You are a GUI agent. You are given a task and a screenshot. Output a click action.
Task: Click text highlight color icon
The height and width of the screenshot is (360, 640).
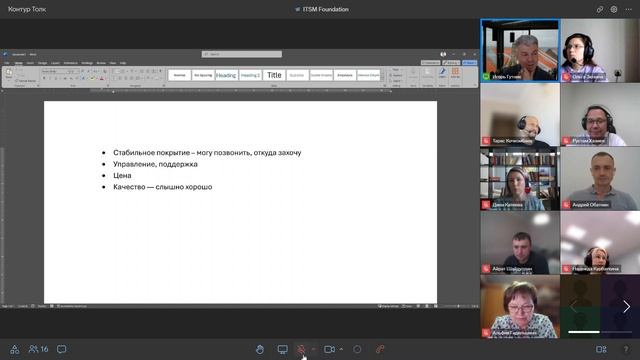coord(93,78)
